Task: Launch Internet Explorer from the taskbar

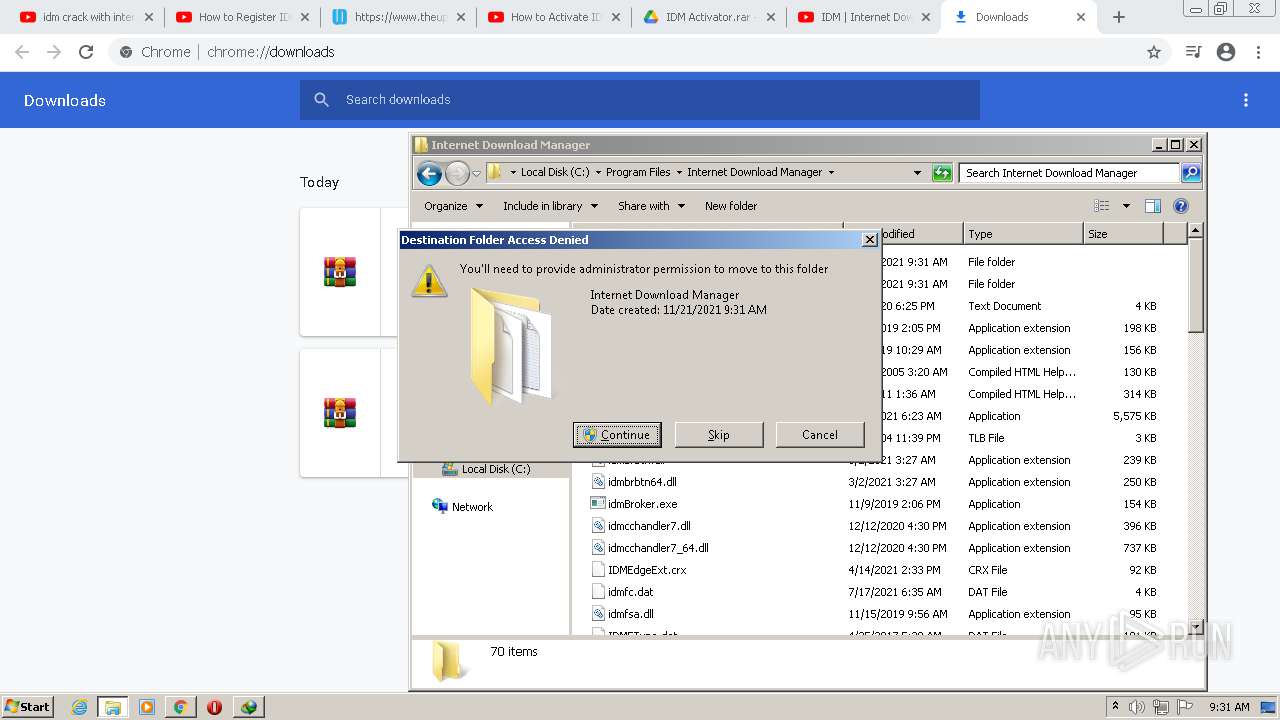Action: 79,707
